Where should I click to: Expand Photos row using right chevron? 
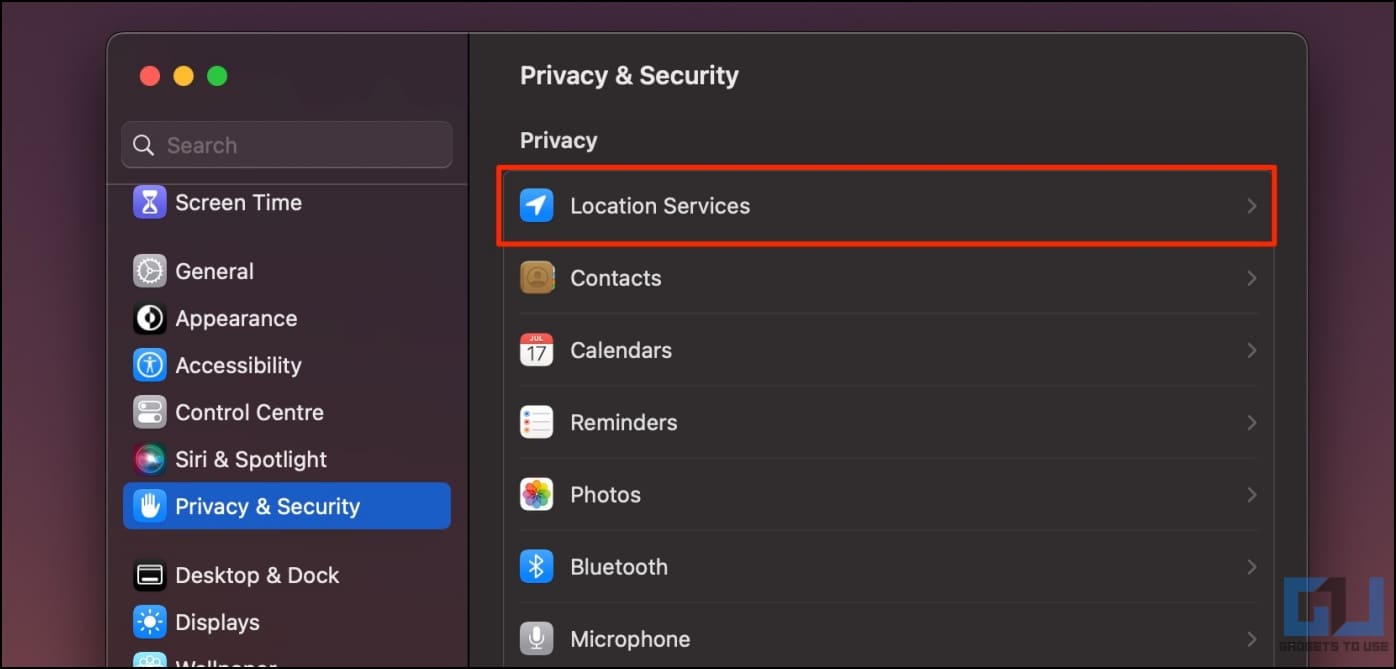1251,494
